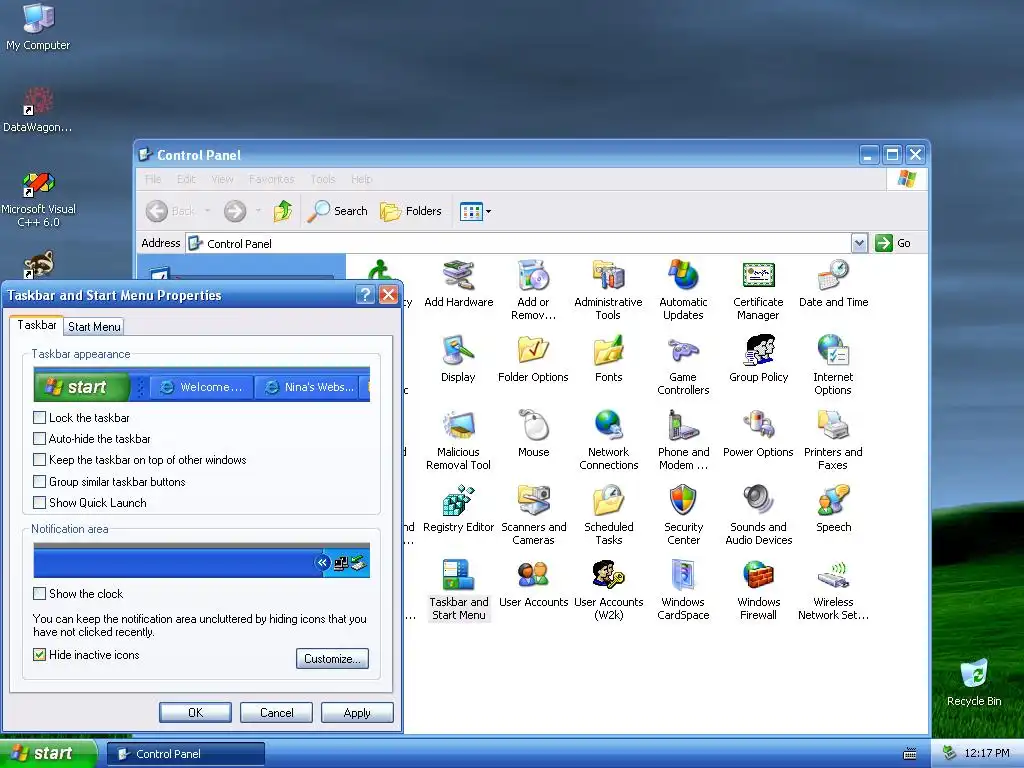
Task: Open the Favorites menu
Action: pyautogui.click(x=271, y=179)
